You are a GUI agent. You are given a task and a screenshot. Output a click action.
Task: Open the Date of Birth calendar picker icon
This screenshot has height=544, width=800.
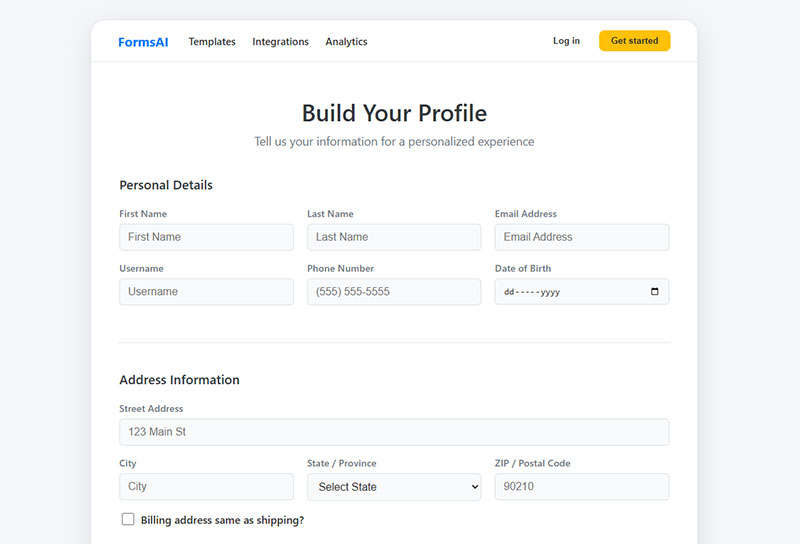(655, 292)
